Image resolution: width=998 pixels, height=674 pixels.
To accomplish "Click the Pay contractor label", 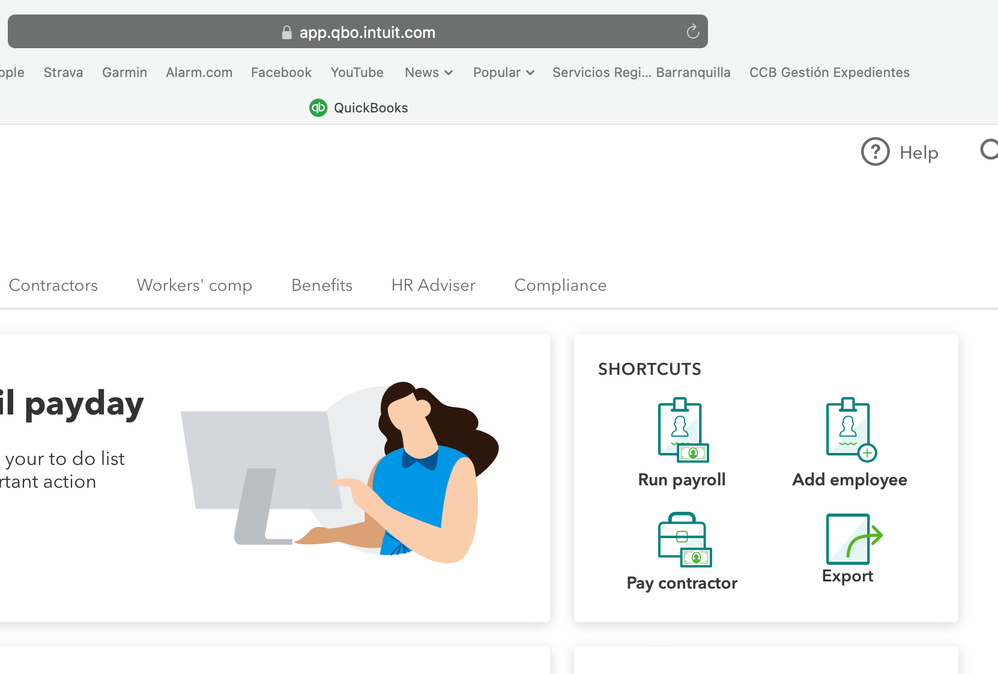I will click(x=682, y=583).
